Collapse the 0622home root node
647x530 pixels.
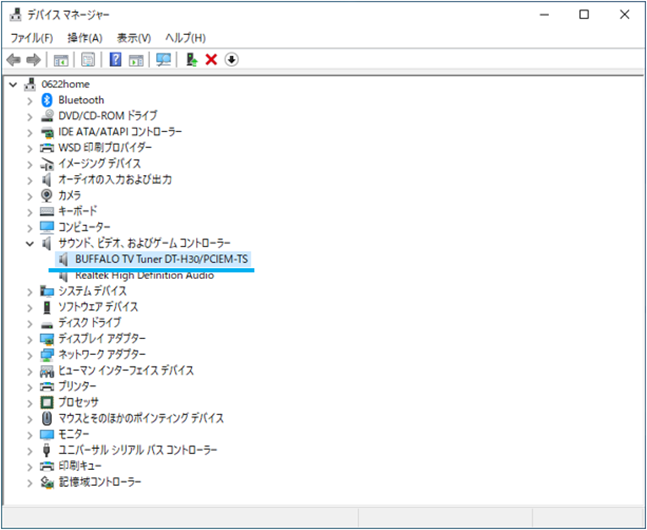tap(12, 84)
